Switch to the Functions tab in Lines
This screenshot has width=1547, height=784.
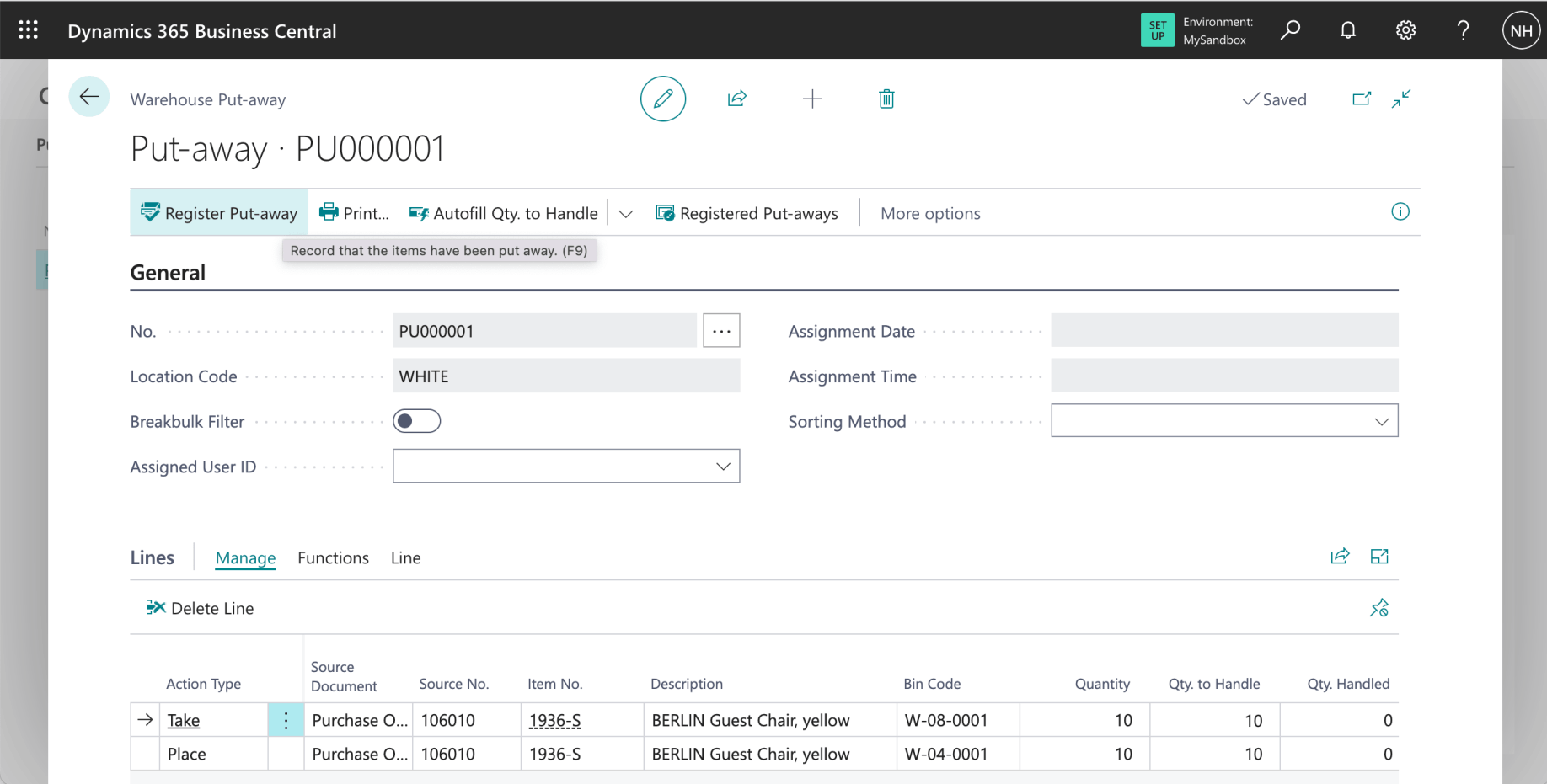pos(333,557)
